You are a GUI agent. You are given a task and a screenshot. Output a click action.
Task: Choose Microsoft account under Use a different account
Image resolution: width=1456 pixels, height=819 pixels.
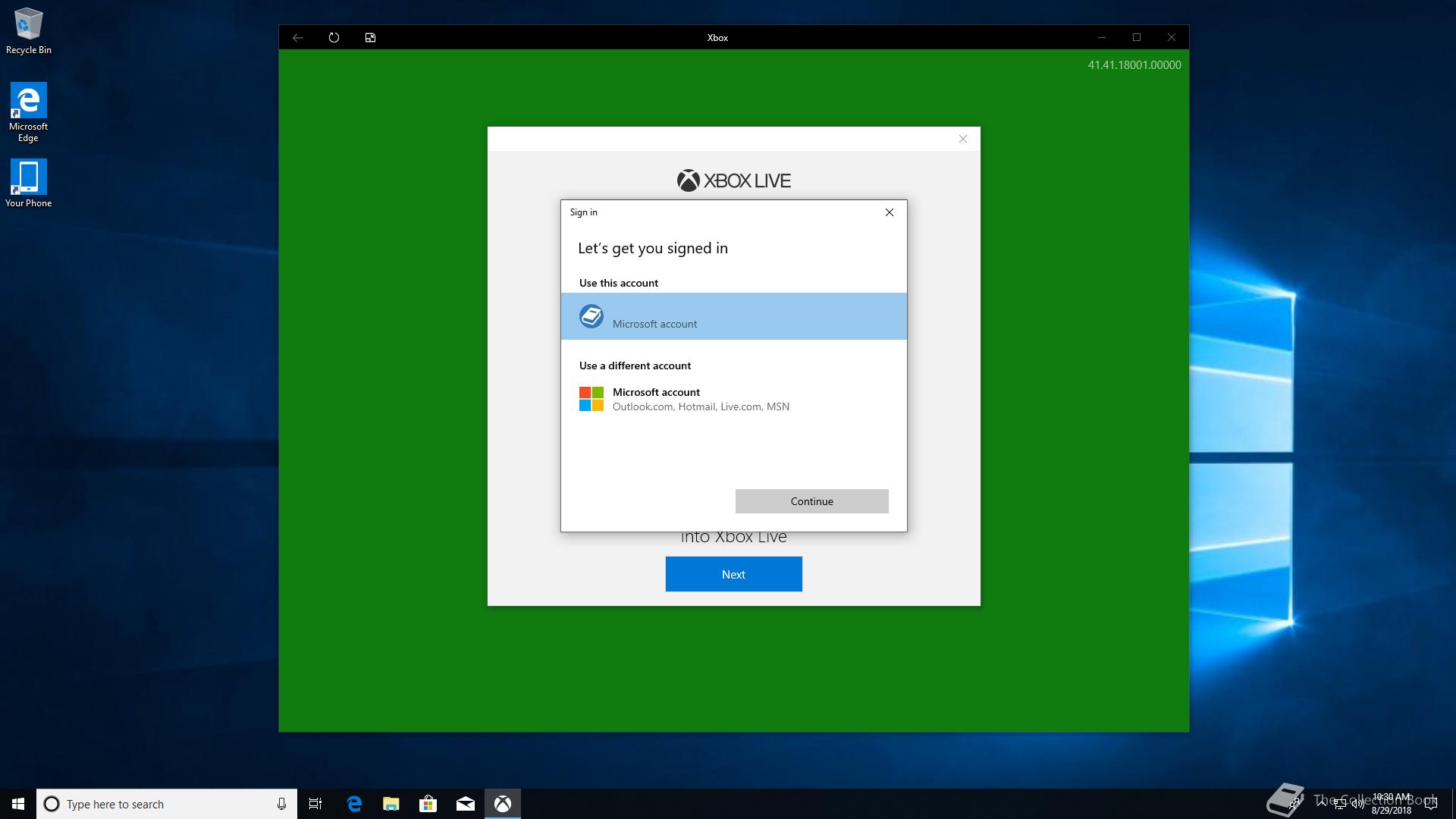pos(734,399)
